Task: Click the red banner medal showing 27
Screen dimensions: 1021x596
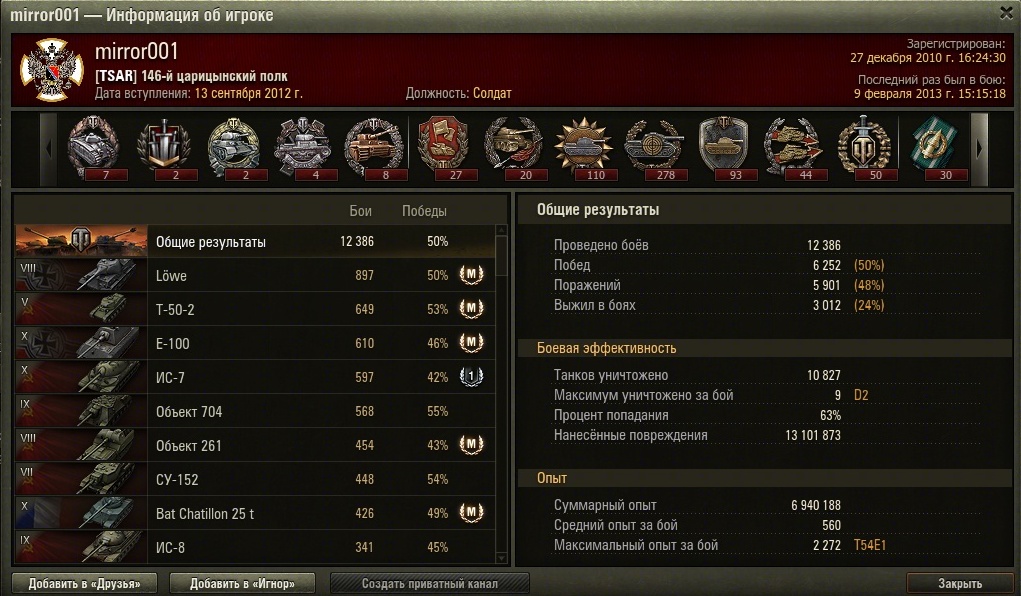Action: click(x=444, y=148)
